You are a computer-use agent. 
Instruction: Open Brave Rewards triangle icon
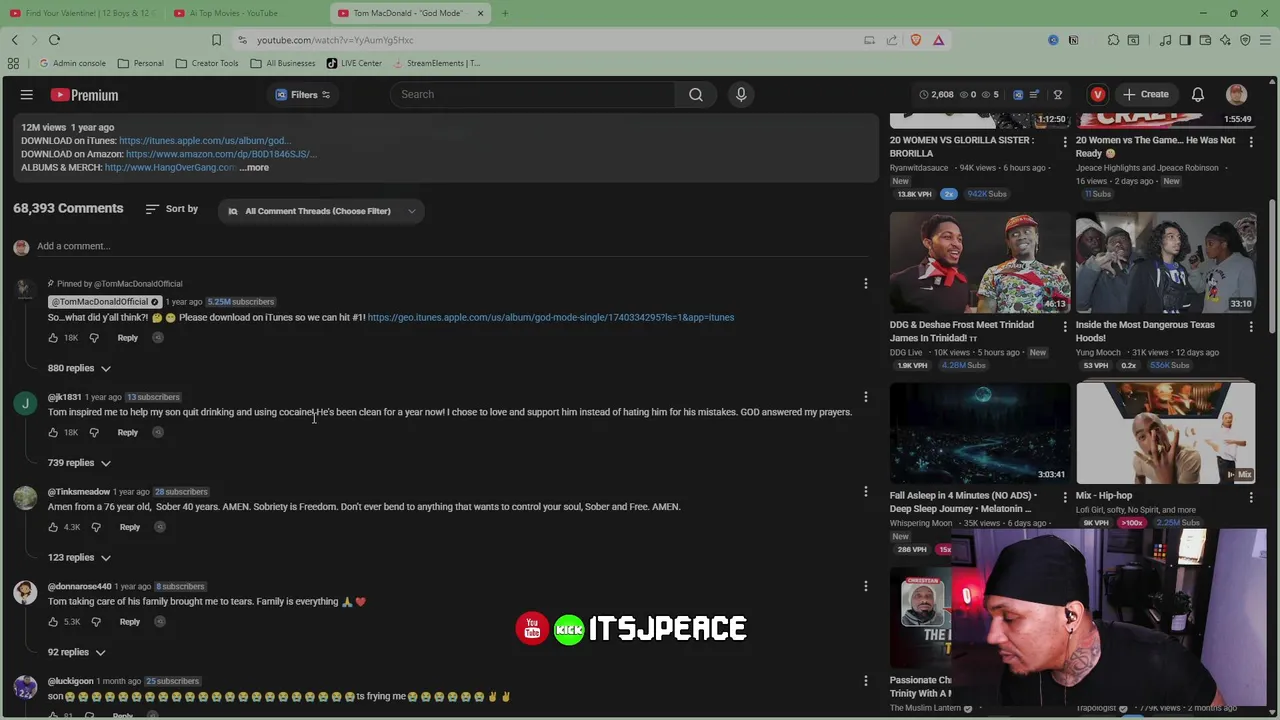[938, 40]
